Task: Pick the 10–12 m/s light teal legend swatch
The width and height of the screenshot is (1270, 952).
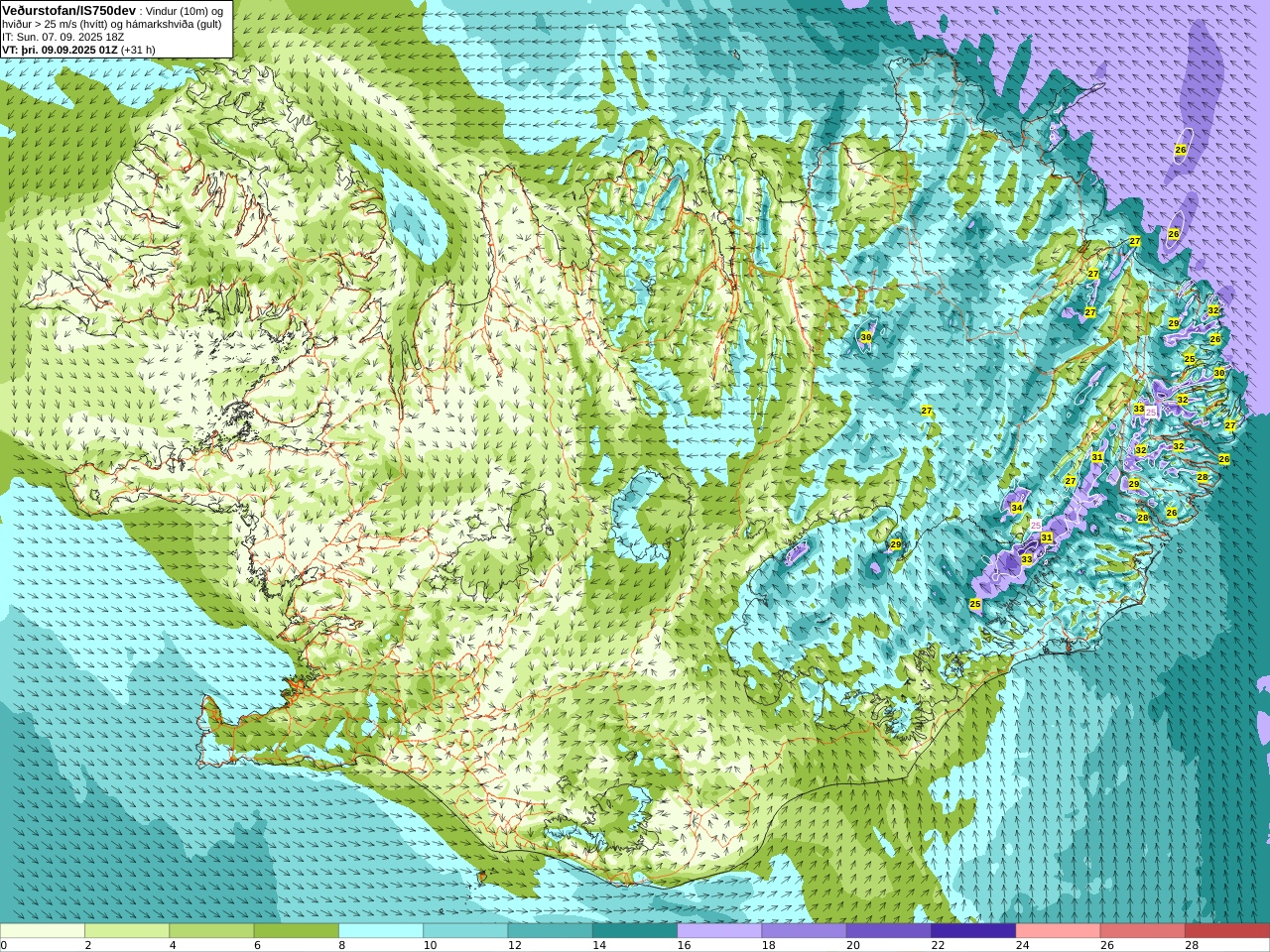Action: 465,931
